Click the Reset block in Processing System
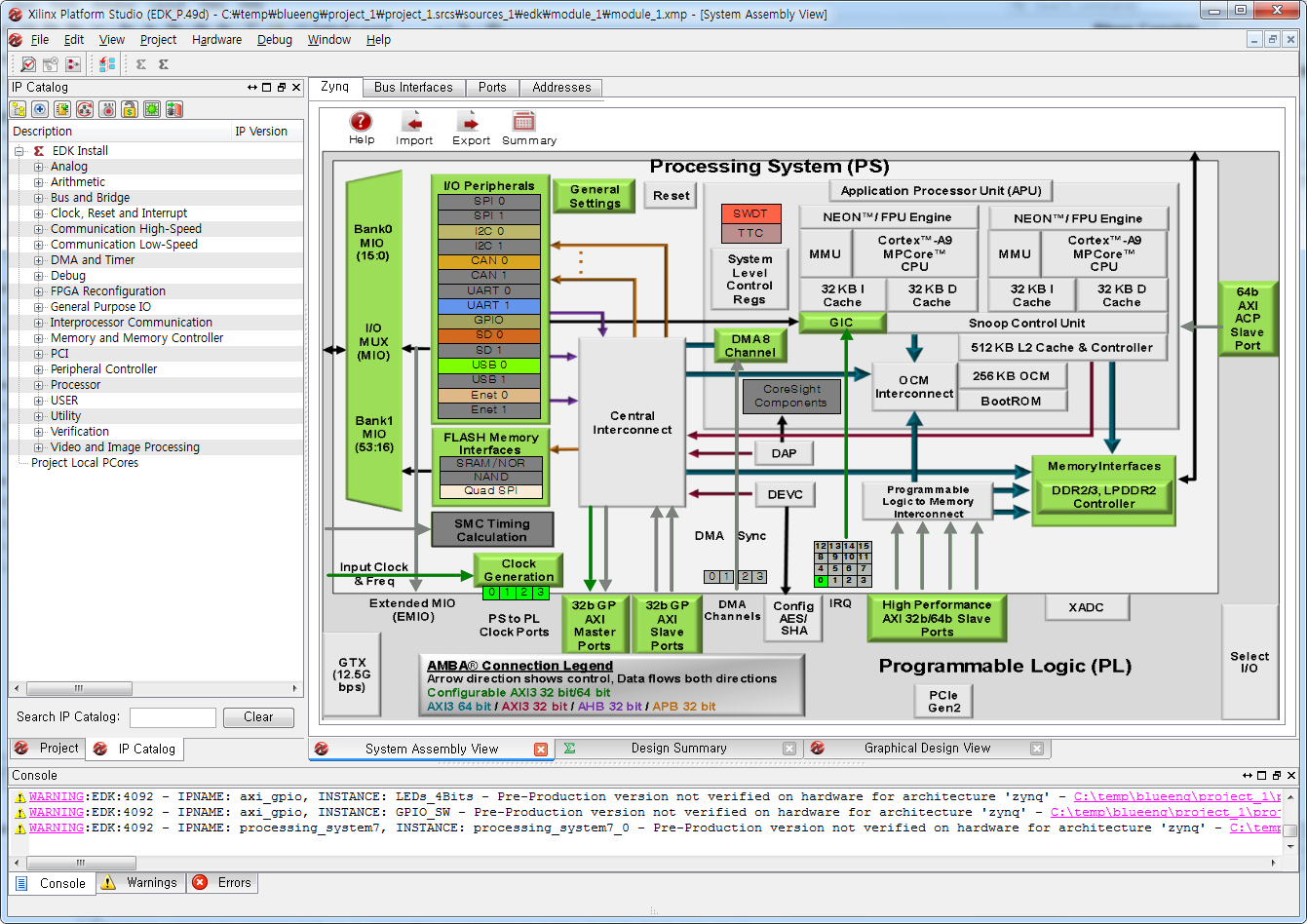This screenshot has height=924, width=1307. pos(671,196)
